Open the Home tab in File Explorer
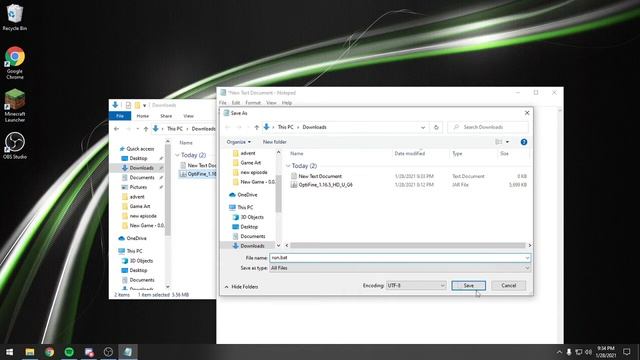The height and width of the screenshot is (360, 640). (142, 116)
